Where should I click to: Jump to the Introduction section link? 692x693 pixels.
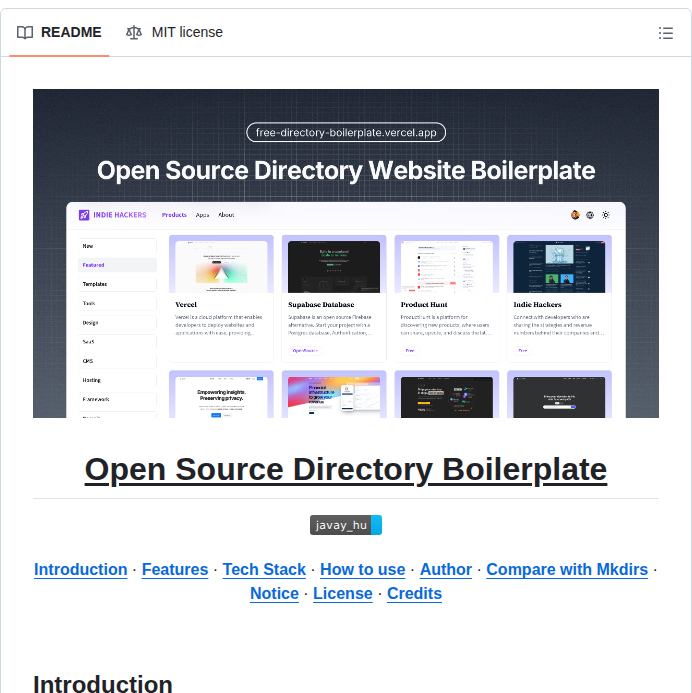pyautogui.click(x=80, y=570)
